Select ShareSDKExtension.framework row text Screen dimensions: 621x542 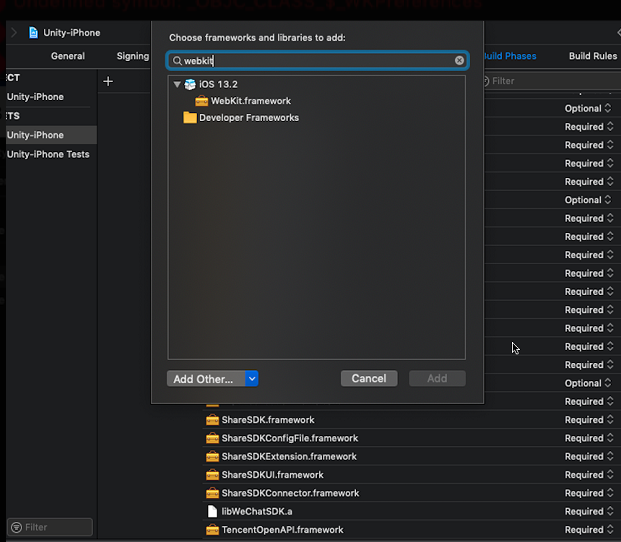(x=289, y=456)
